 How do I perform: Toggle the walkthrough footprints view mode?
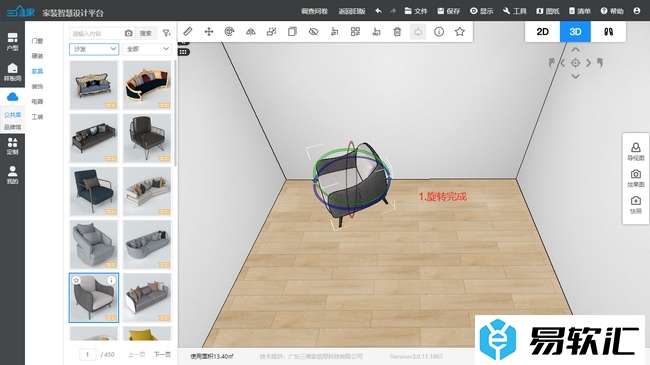[608, 32]
